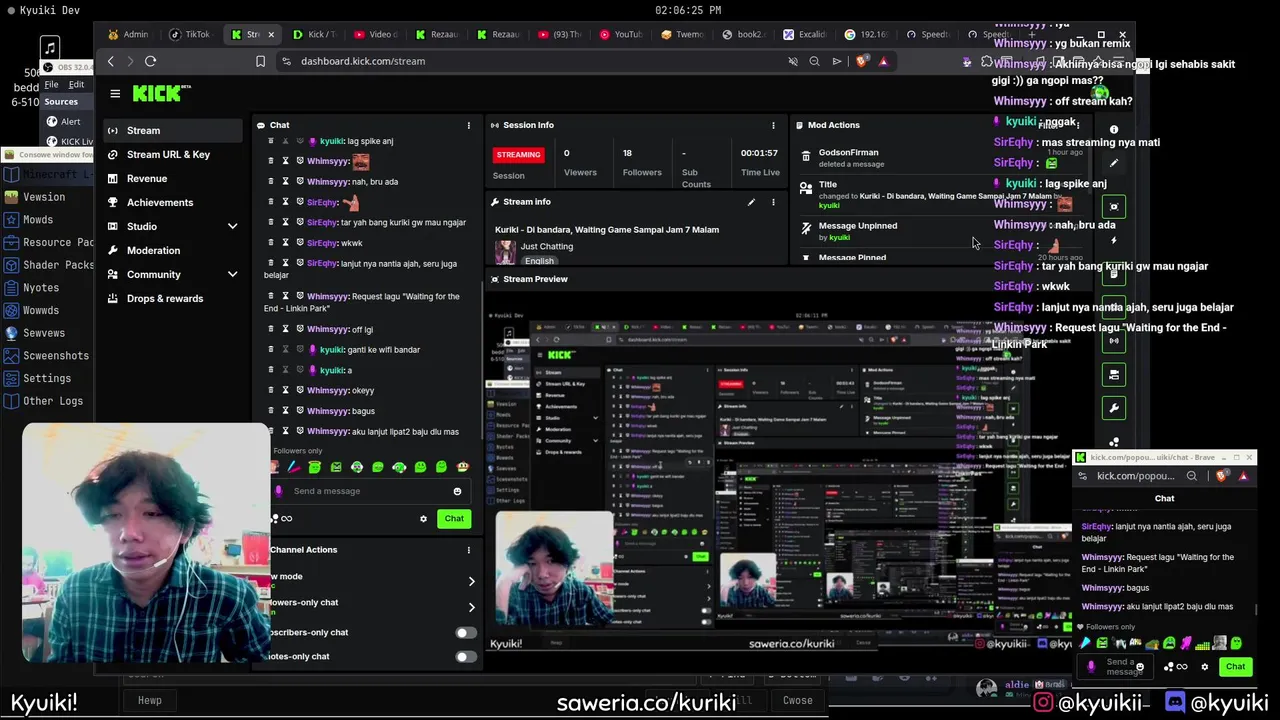
Task: Select the Just Chatting category link
Action: (x=547, y=246)
